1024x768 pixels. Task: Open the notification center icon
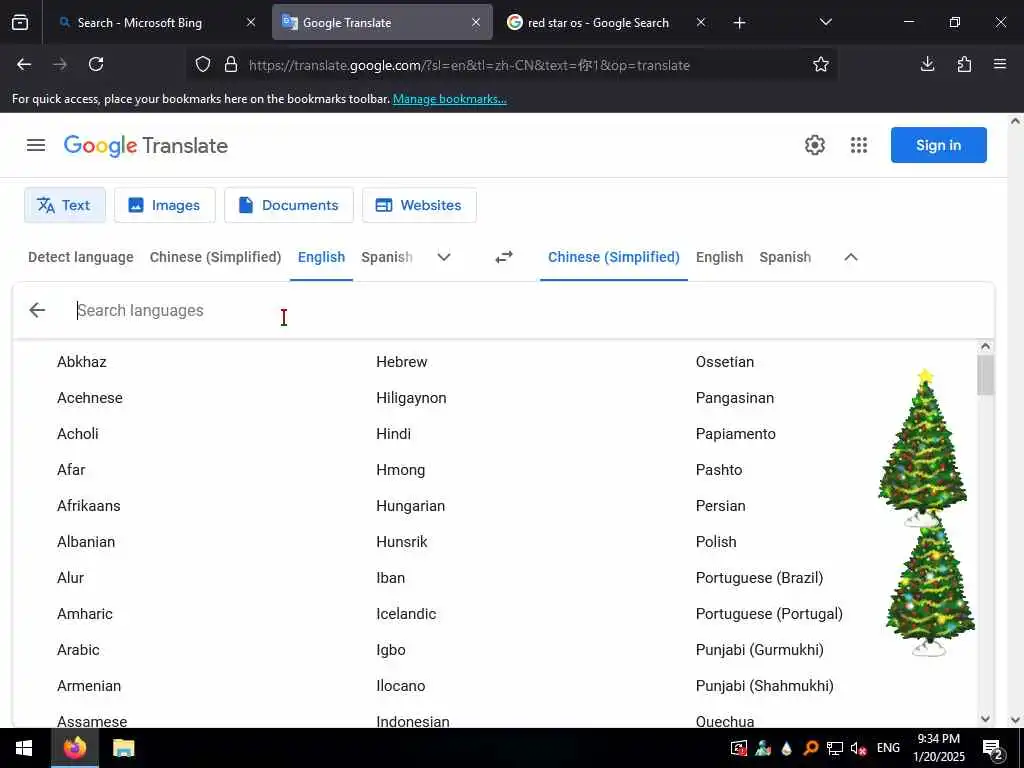993,748
